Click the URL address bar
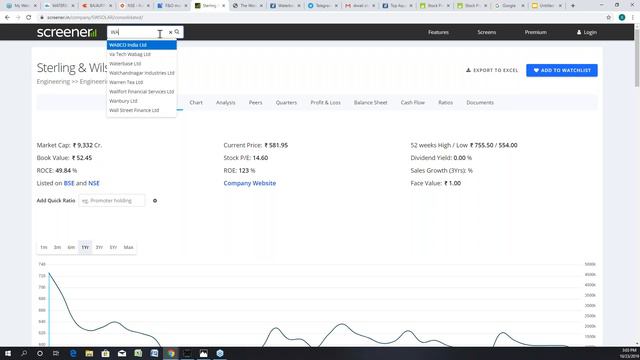The image size is (640, 360). (x=318, y=18)
